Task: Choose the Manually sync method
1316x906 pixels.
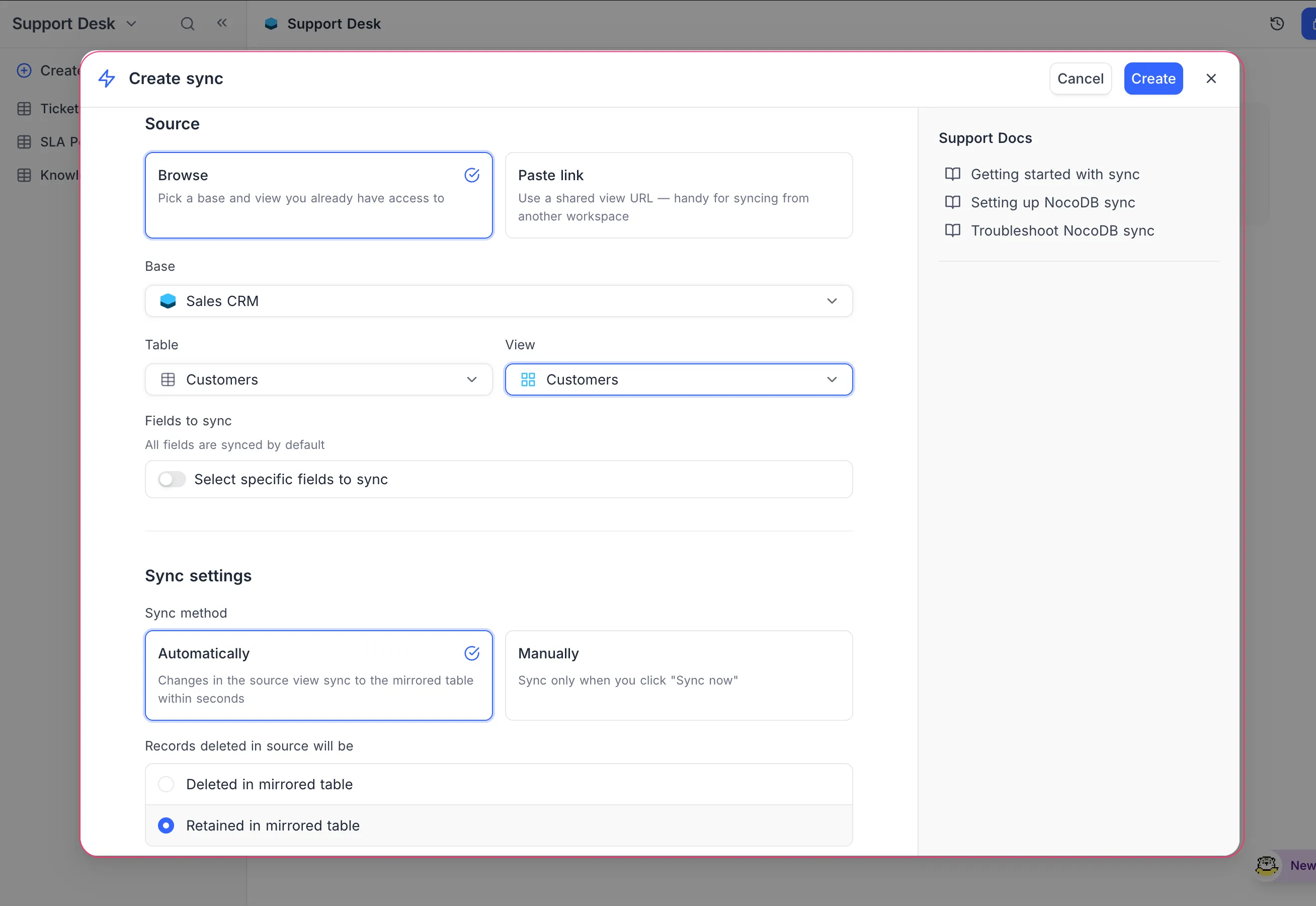Action: [x=679, y=675]
